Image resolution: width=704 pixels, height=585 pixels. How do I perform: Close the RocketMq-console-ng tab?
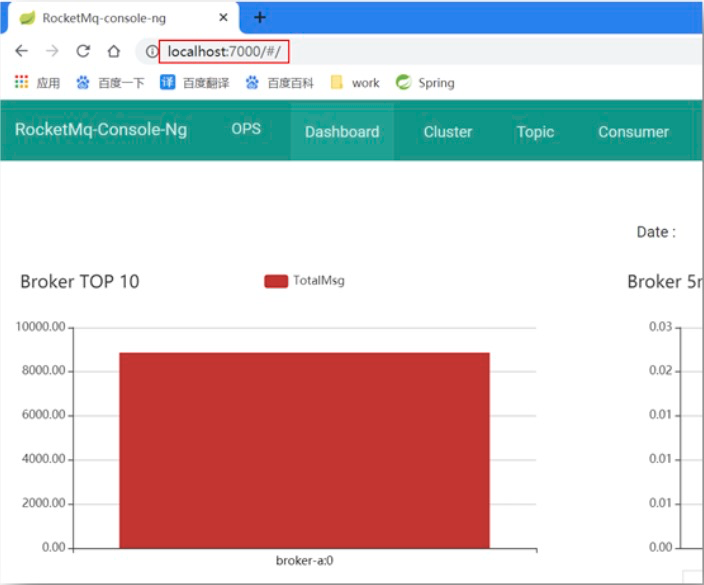click(x=223, y=18)
